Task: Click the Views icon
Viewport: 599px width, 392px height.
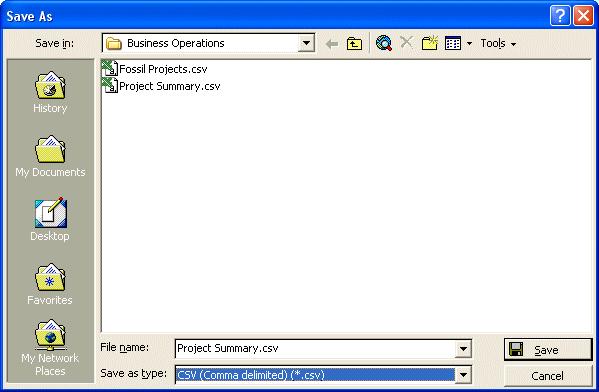Action: pyautogui.click(x=453, y=43)
